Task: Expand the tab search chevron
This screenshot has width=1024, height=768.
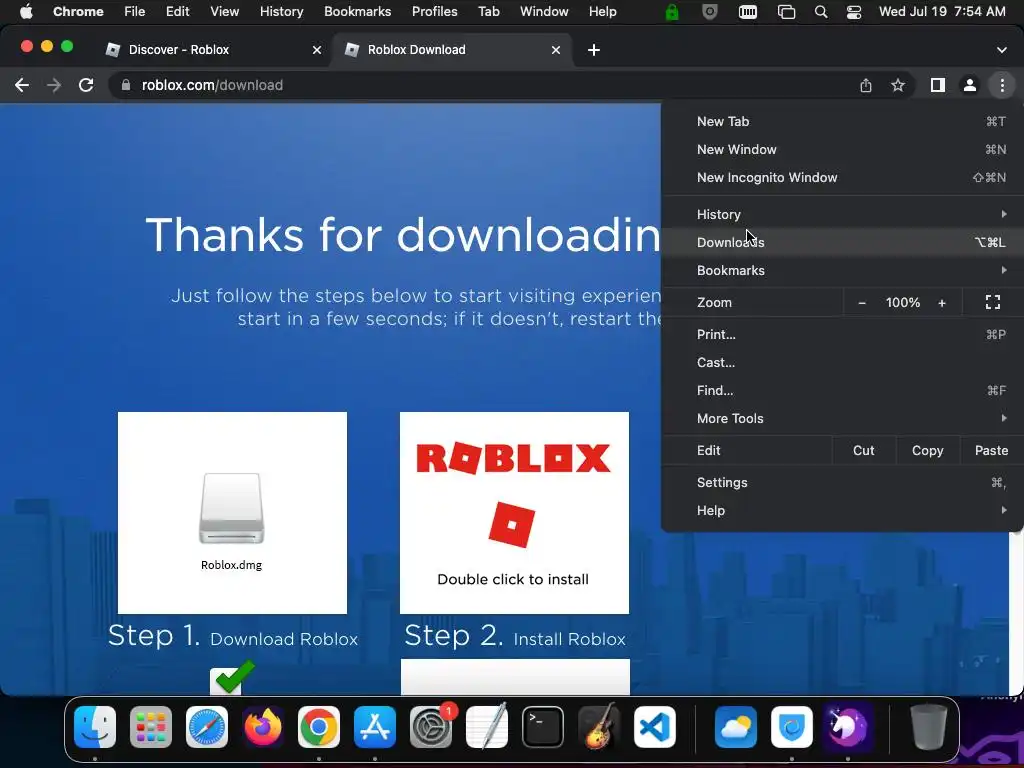Action: click(1002, 50)
